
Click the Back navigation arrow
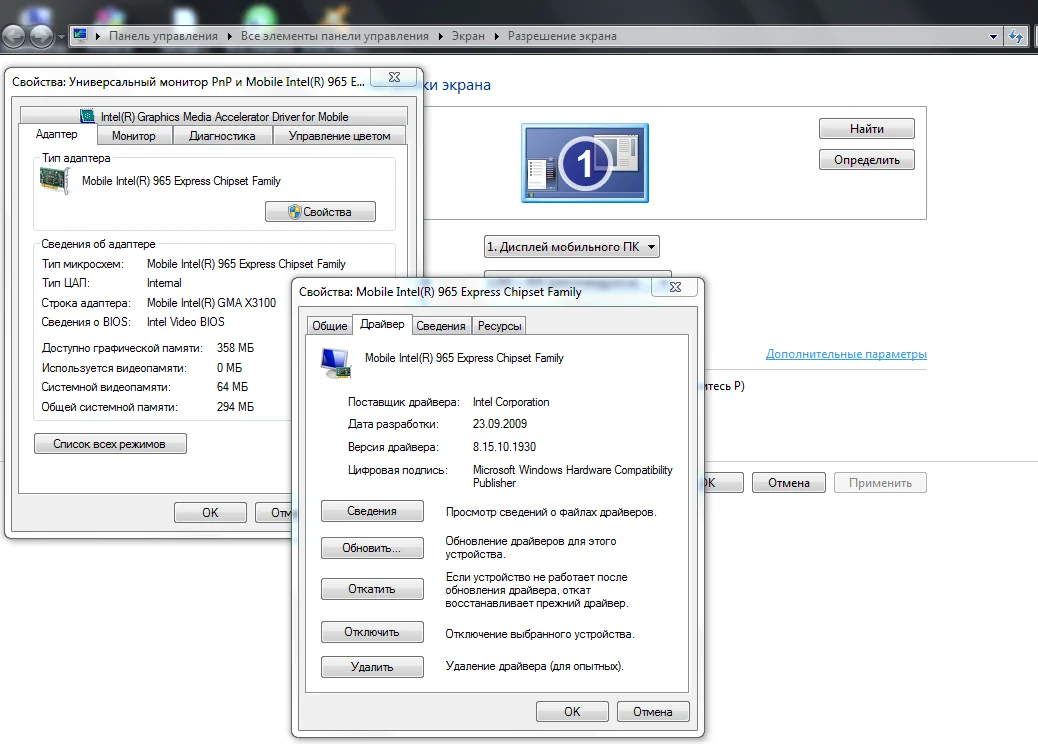[14, 36]
